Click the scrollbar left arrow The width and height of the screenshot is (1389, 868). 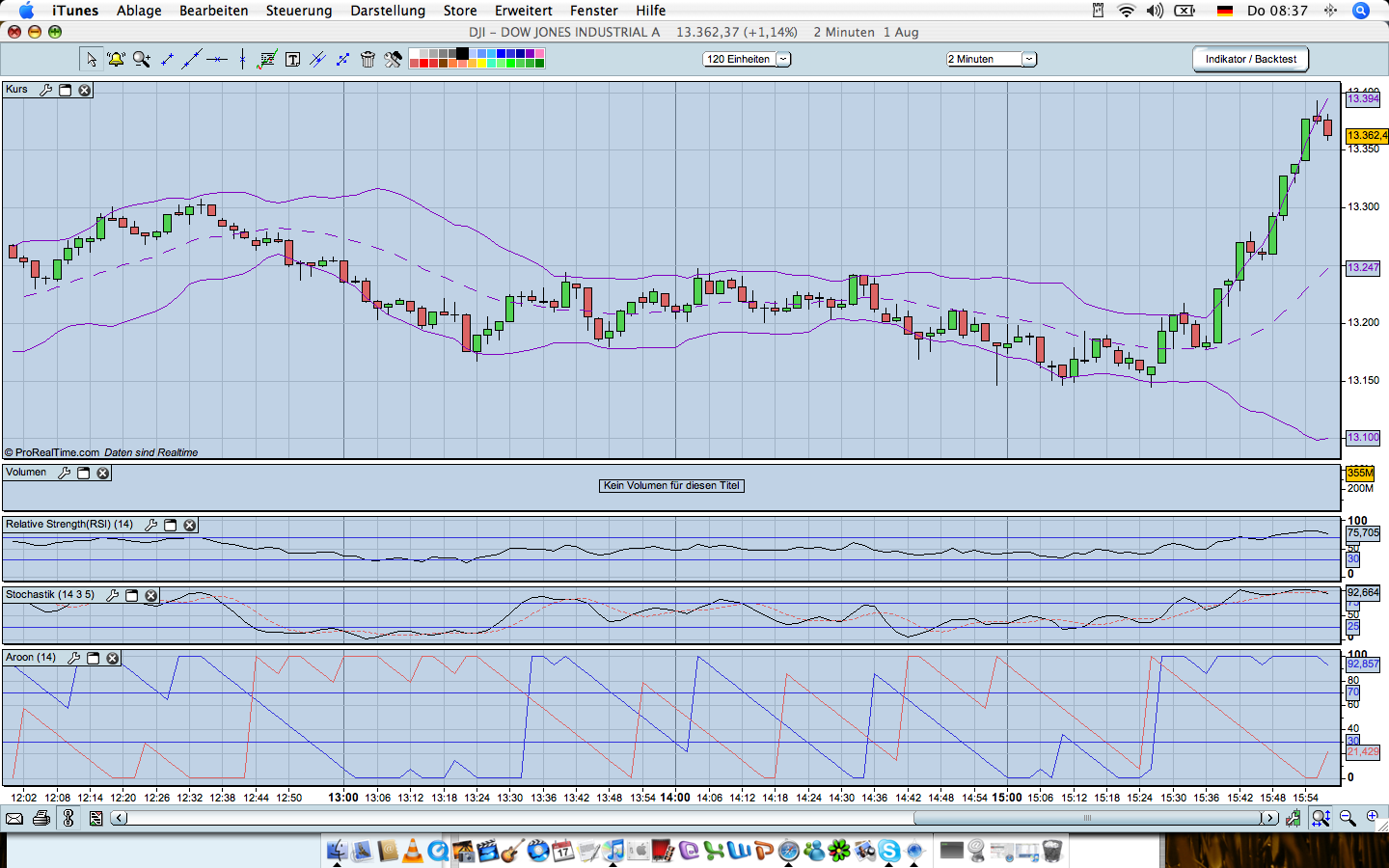point(119,818)
